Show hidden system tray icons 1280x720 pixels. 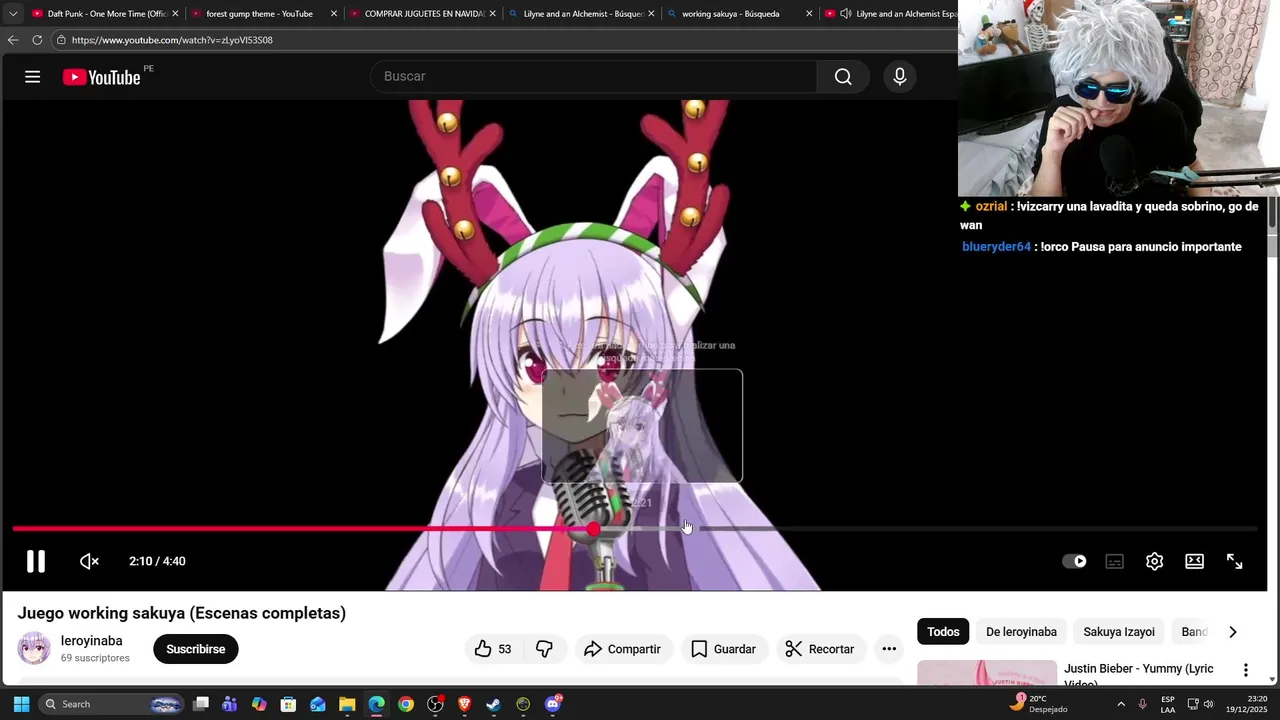[1121, 704]
